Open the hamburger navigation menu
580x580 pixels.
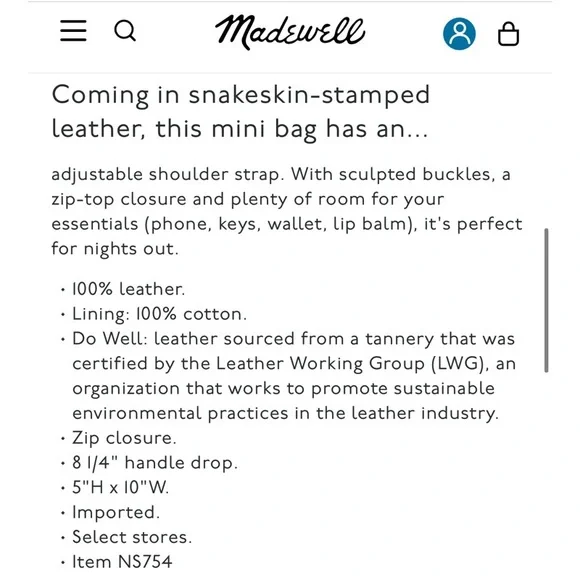point(73,31)
